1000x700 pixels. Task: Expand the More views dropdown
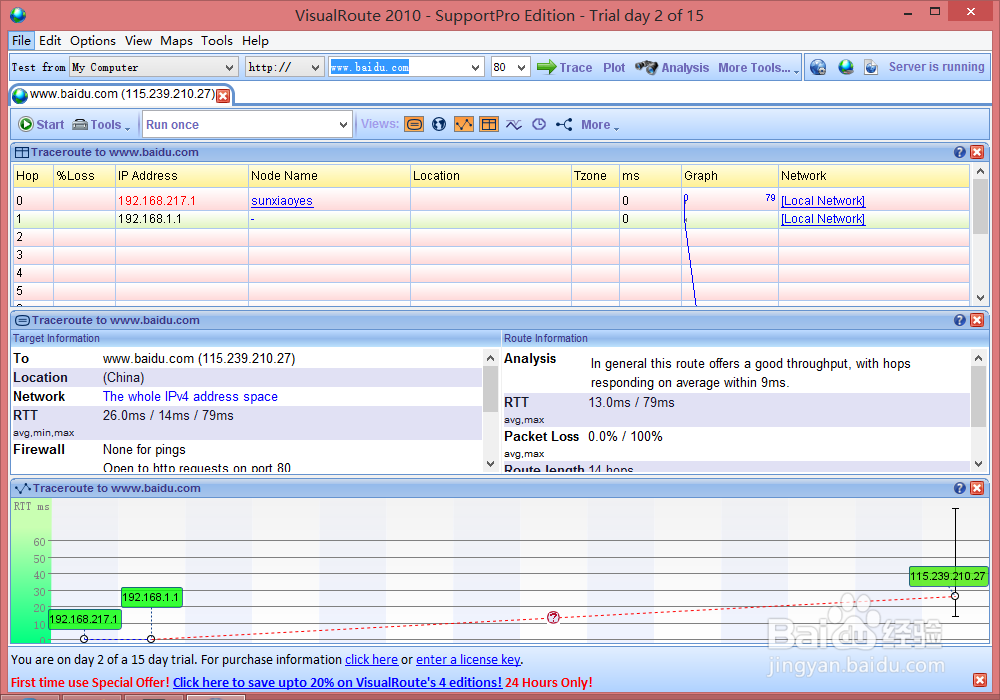click(x=599, y=125)
